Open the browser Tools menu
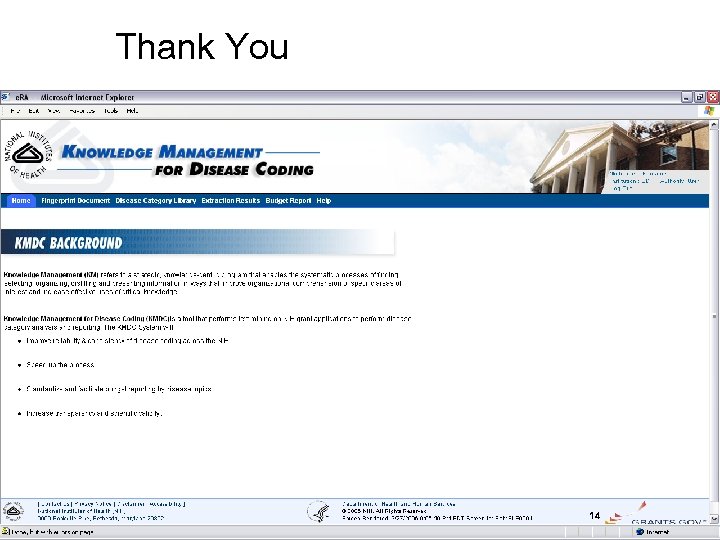This screenshot has height=540, width=720. (x=111, y=111)
